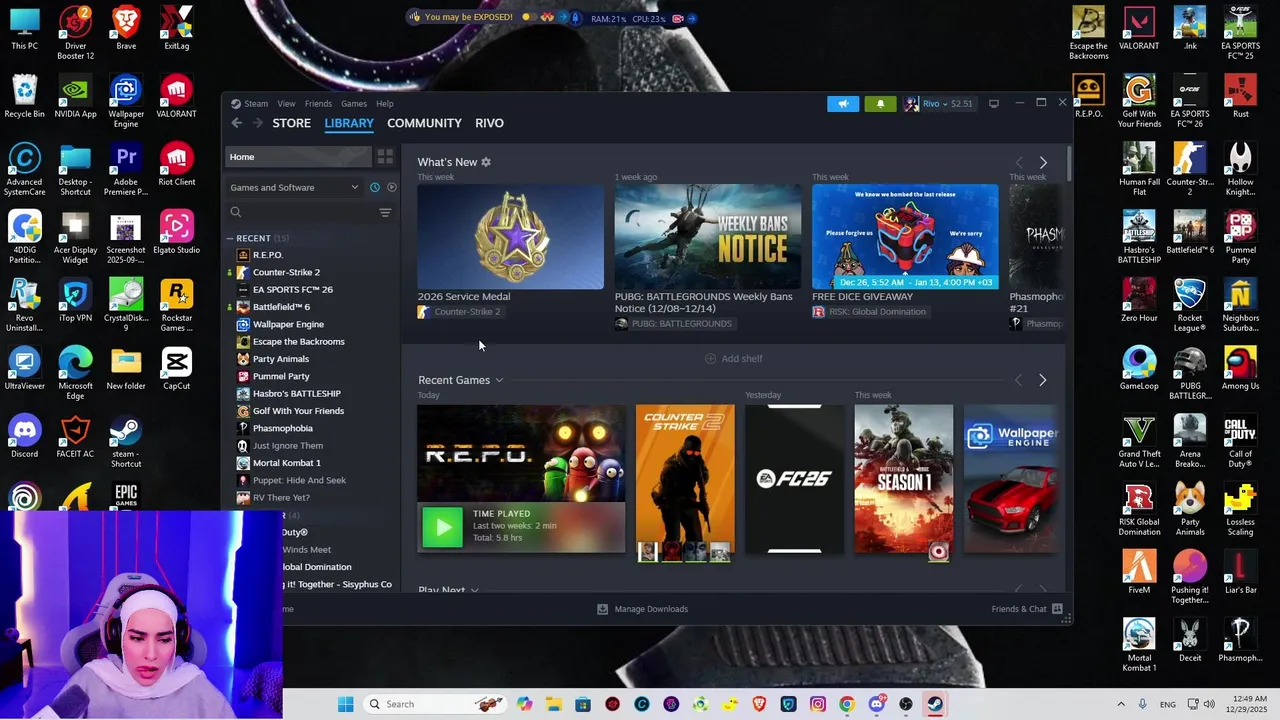Open What's New settings gear

click(x=486, y=162)
